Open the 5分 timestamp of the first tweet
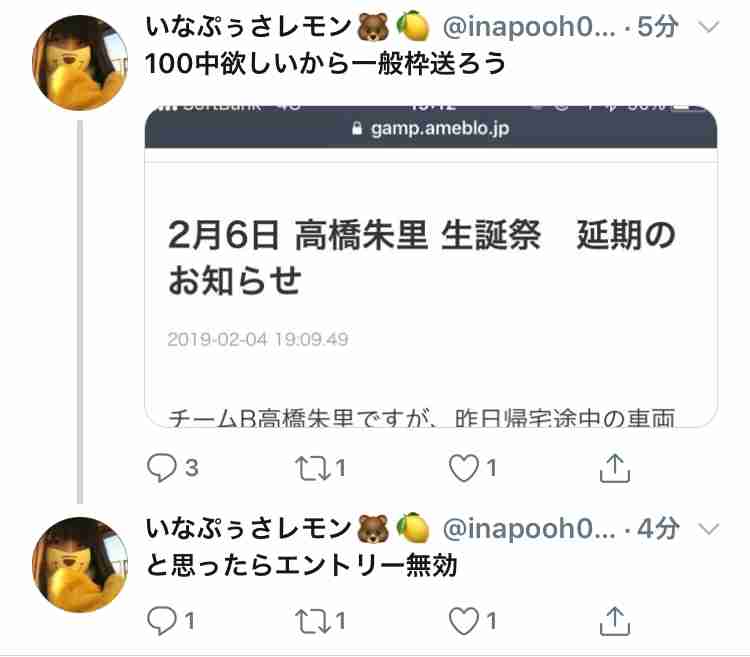750x657 pixels. click(658, 26)
